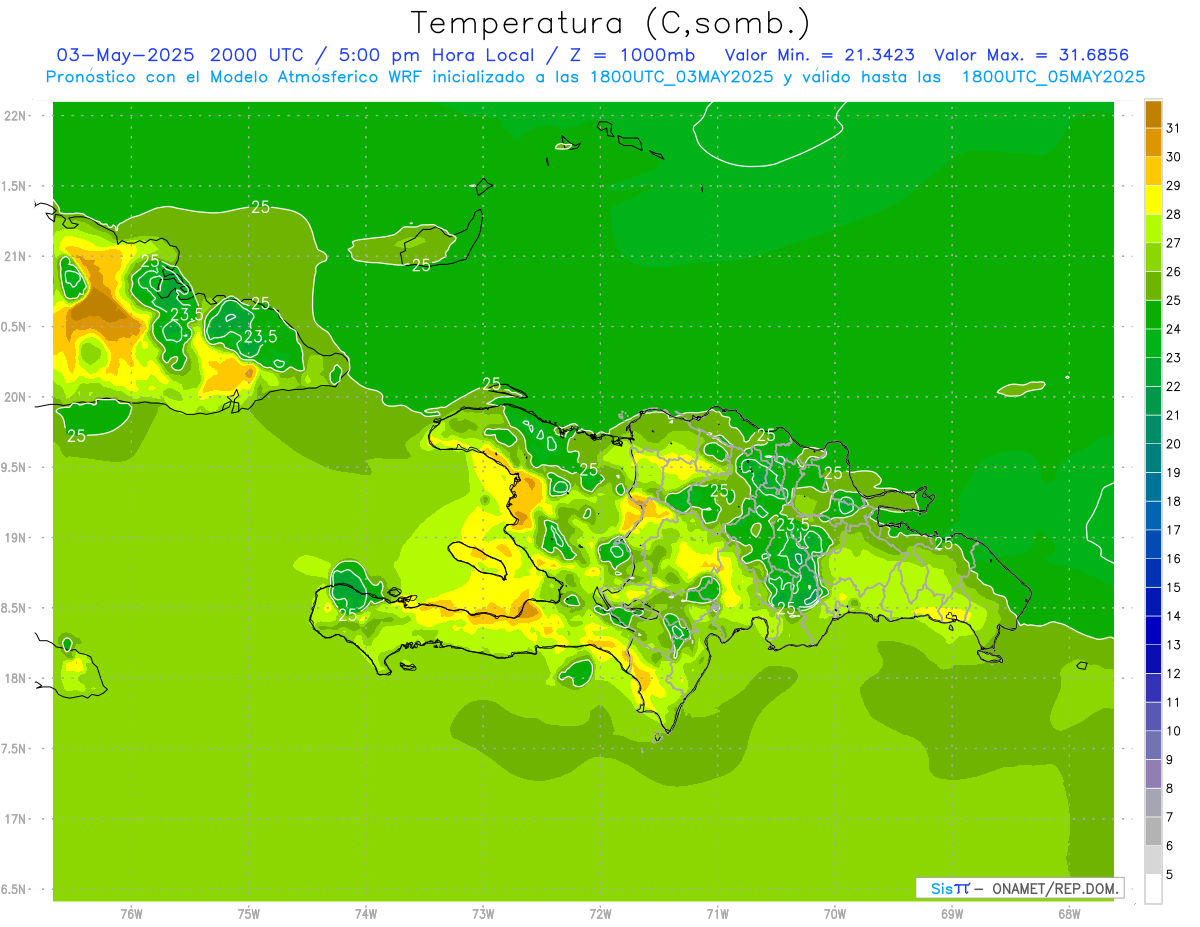
Task: Click the colorbar segment between 28 and 29
Action: pyautogui.click(x=1153, y=201)
